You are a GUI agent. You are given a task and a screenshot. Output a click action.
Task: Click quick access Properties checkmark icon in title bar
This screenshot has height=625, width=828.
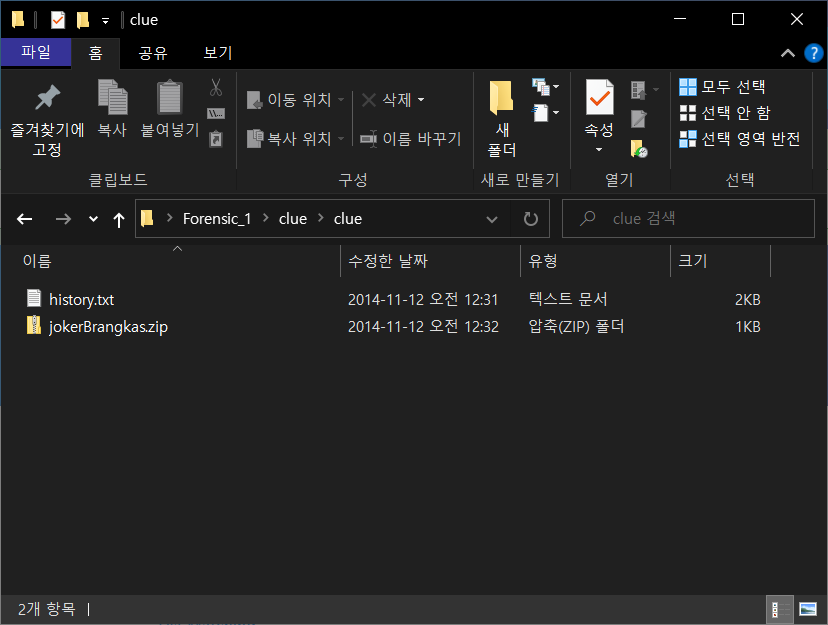pyautogui.click(x=58, y=20)
